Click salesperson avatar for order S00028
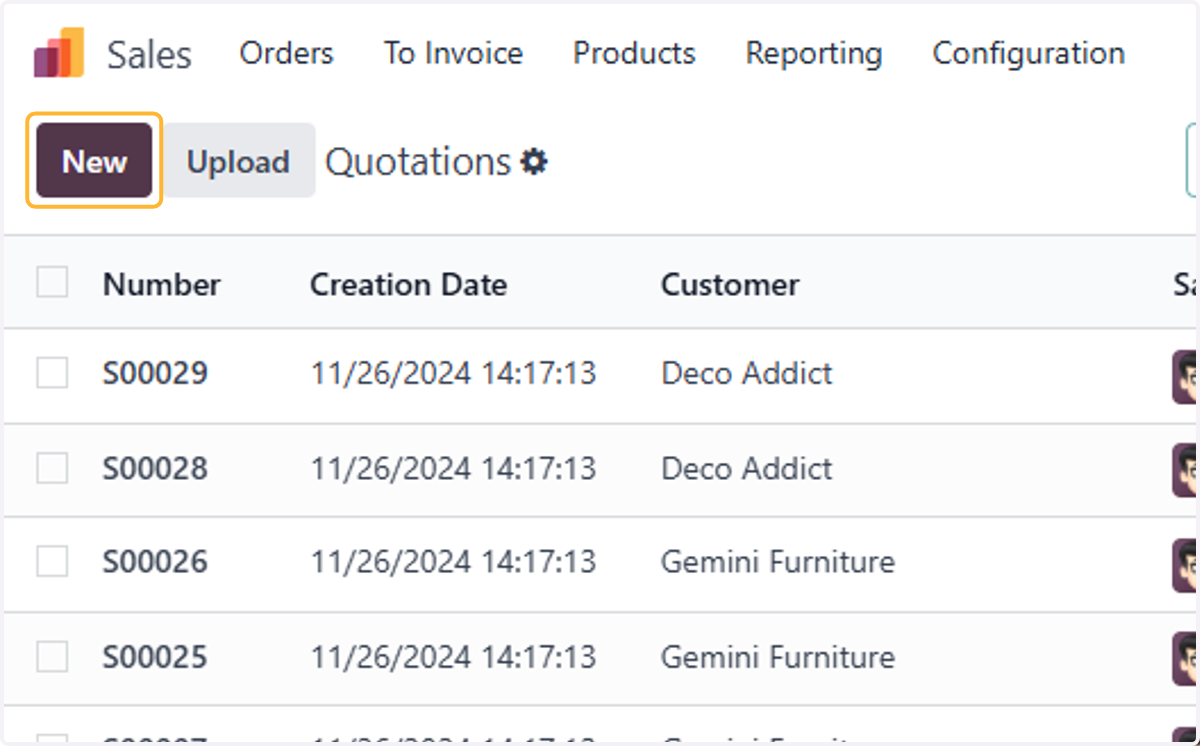This screenshot has height=746, width=1200. [1185, 470]
